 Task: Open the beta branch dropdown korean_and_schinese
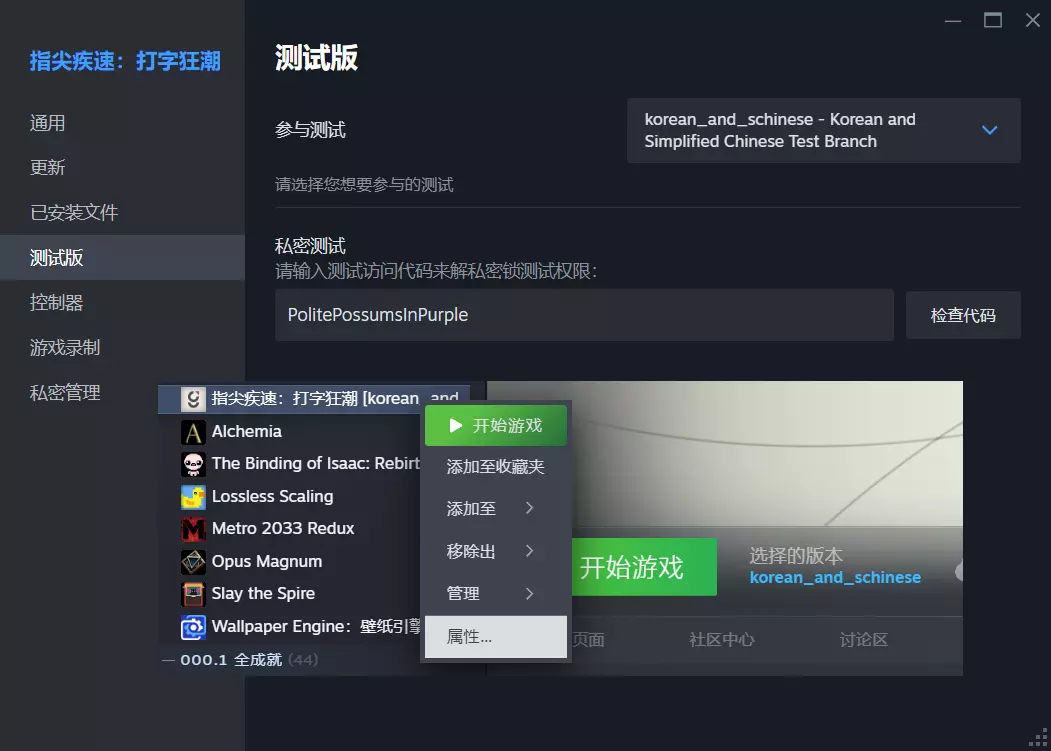pos(824,130)
